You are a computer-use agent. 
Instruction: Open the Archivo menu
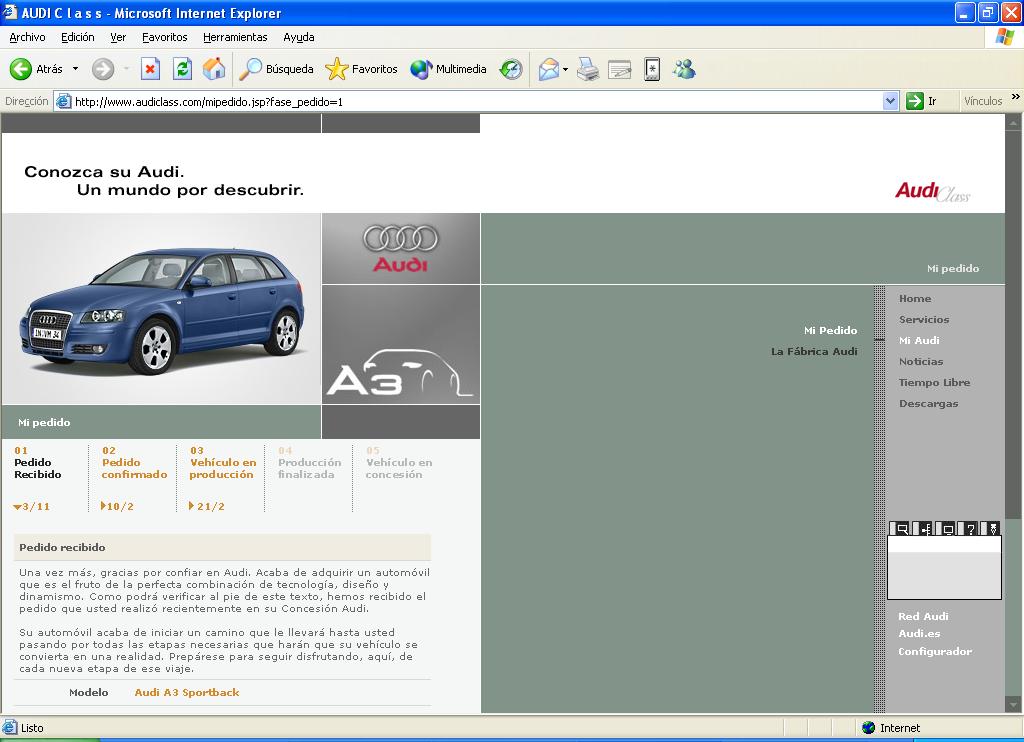click(x=27, y=37)
